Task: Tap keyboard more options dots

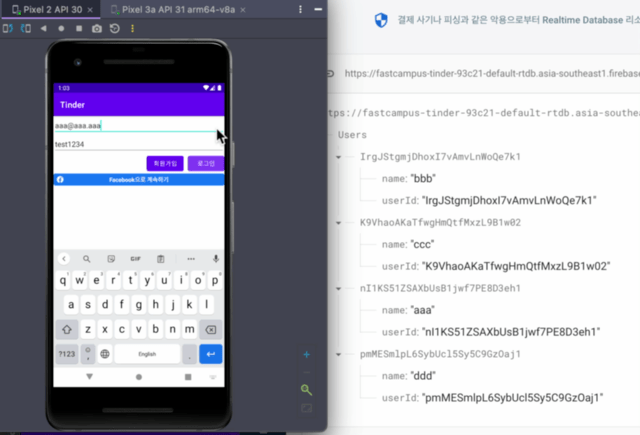Action: click(x=191, y=259)
